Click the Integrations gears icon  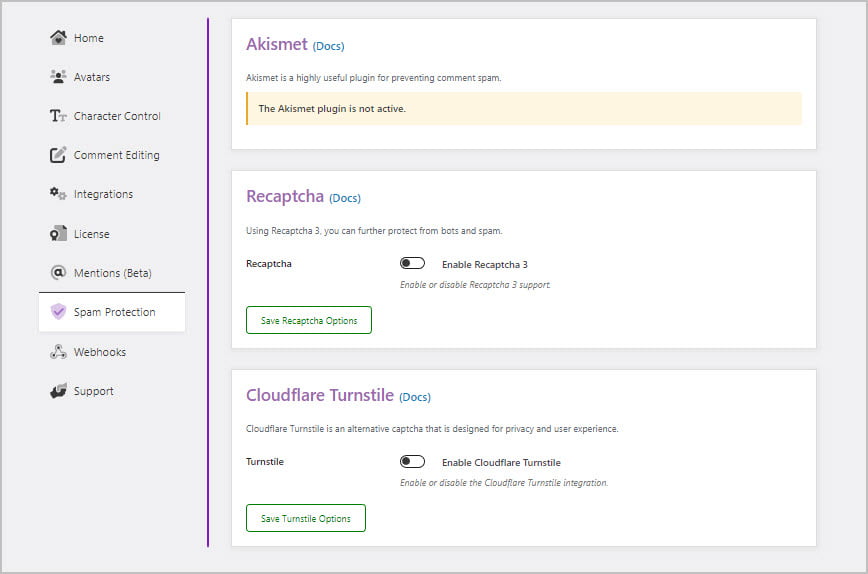(58, 193)
